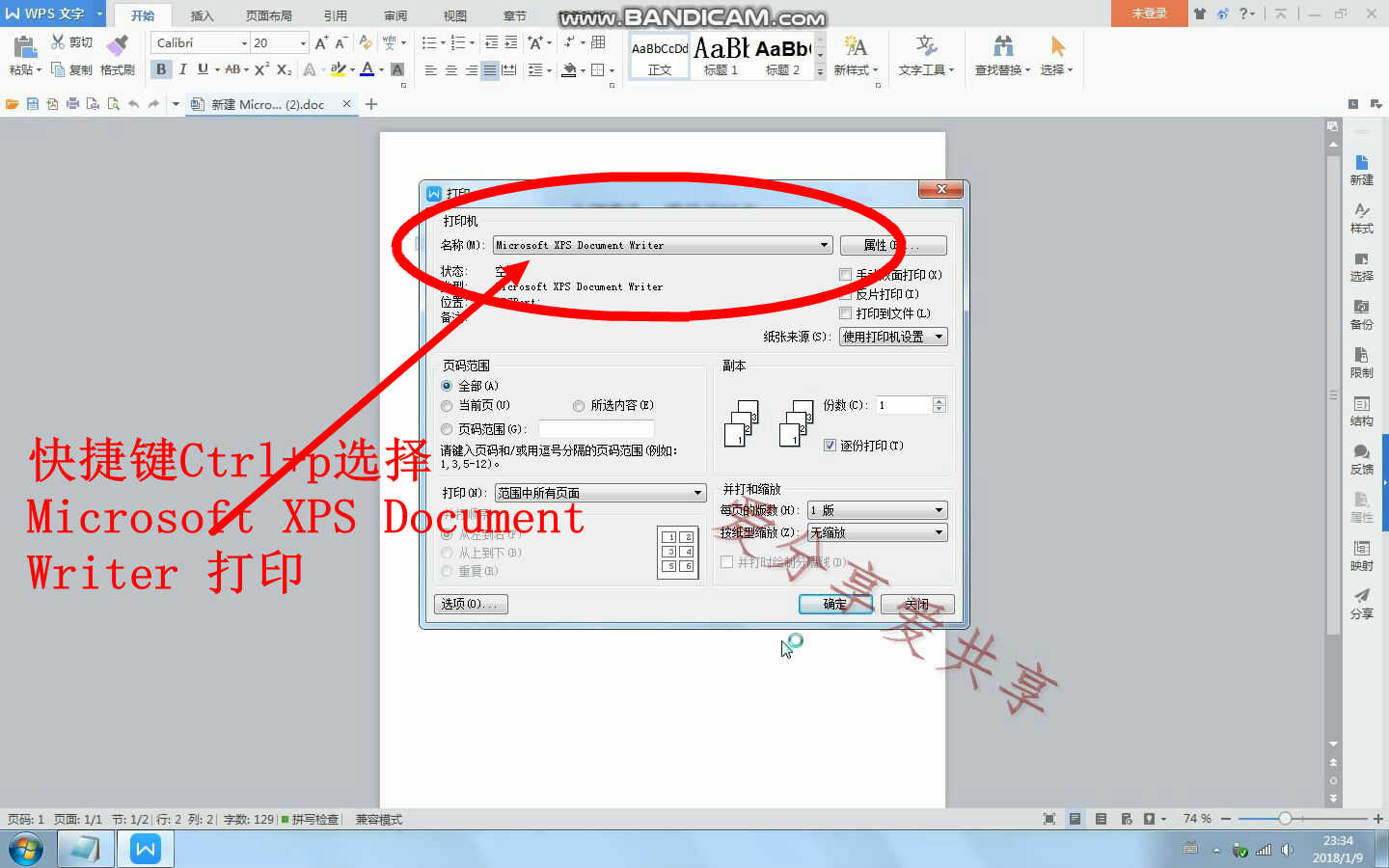
Task: Click Not Logged In (未登录) button
Action: 1149,13
